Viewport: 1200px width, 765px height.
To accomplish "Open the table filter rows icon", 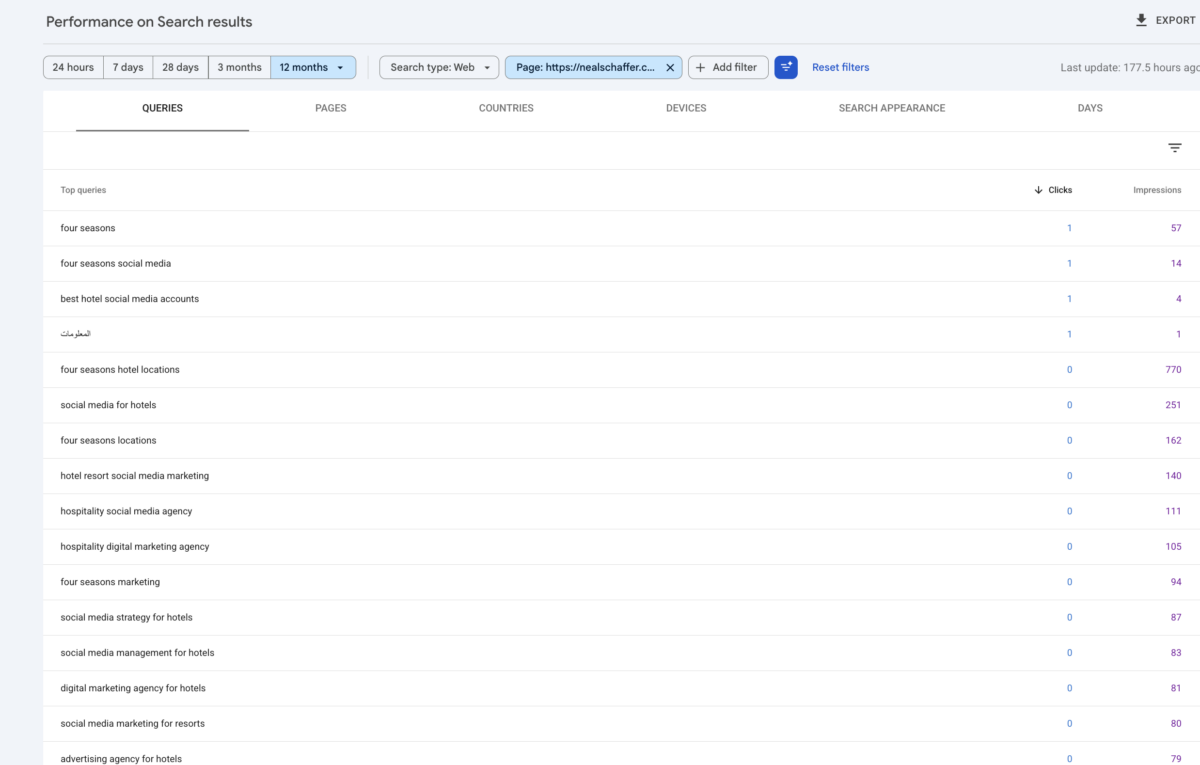I will click(x=1175, y=148).
